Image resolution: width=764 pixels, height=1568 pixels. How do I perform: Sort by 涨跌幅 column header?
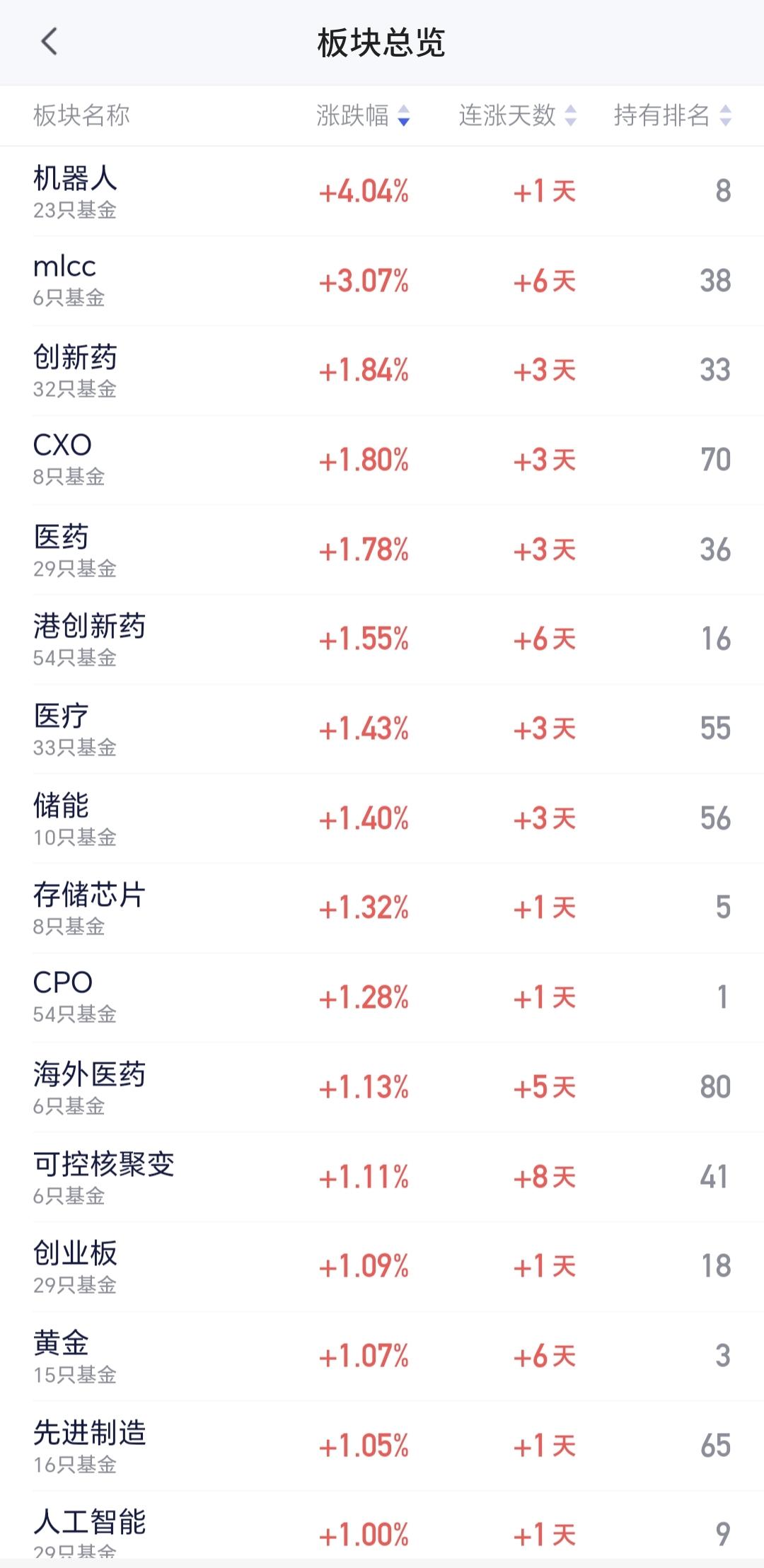(x=352, y=115)
